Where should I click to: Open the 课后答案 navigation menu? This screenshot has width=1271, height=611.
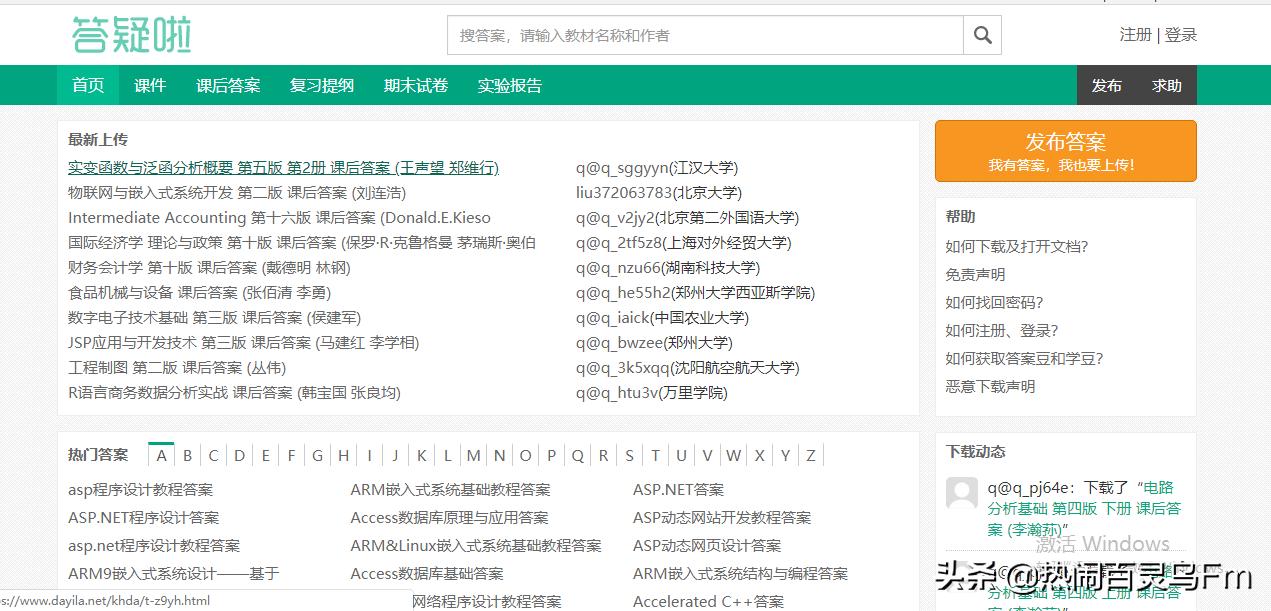pyautogui.click(x=228, y=85)
